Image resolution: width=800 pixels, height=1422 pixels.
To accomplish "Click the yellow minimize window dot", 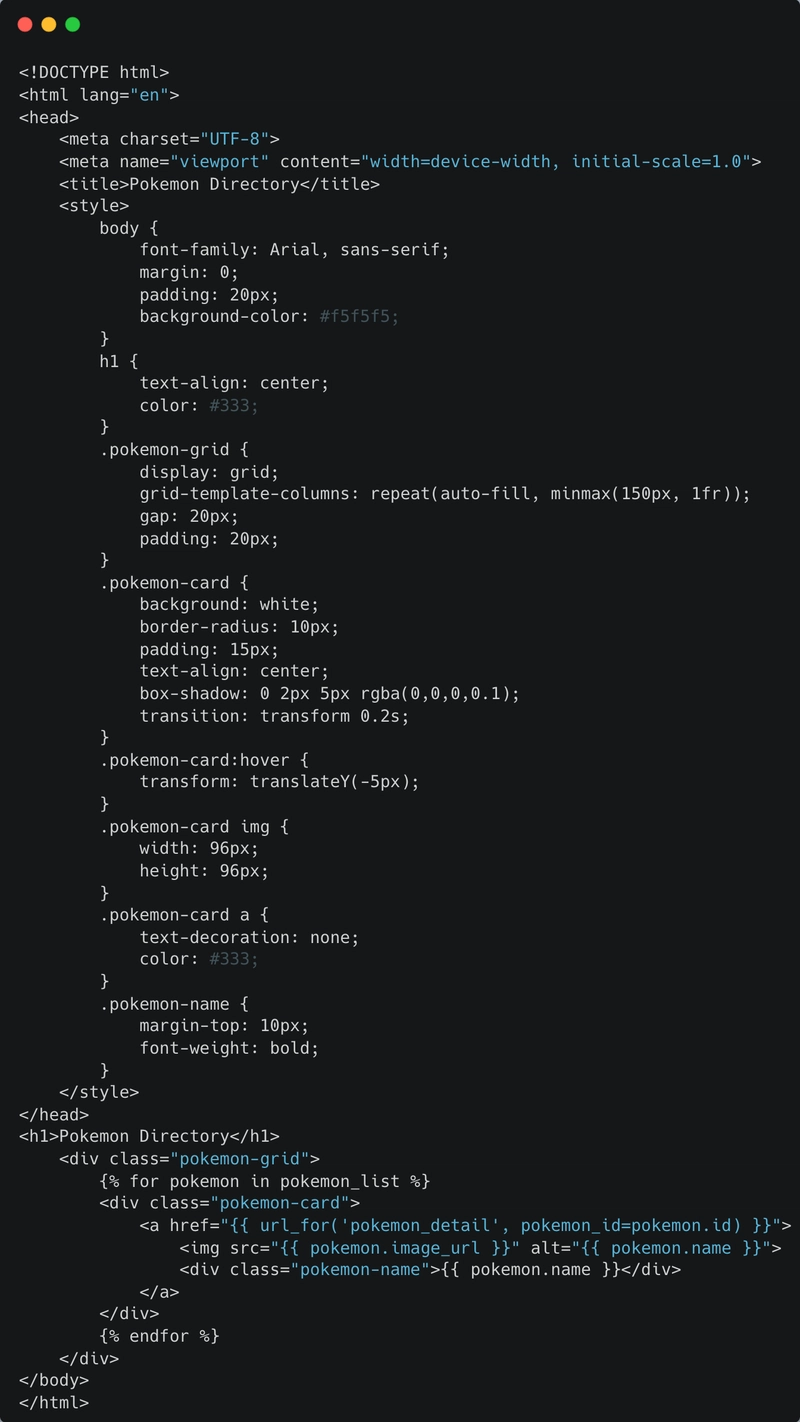I will click(x=49, y=24).
